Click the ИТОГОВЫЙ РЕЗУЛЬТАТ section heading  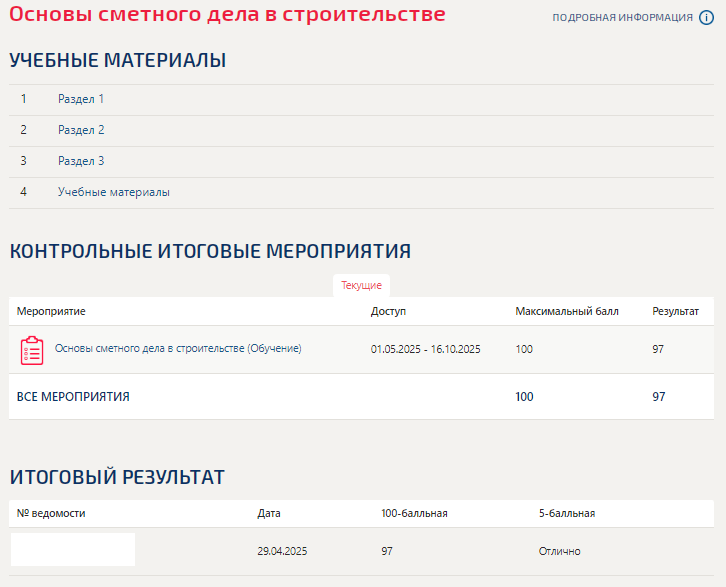click(x=117, y=477)
